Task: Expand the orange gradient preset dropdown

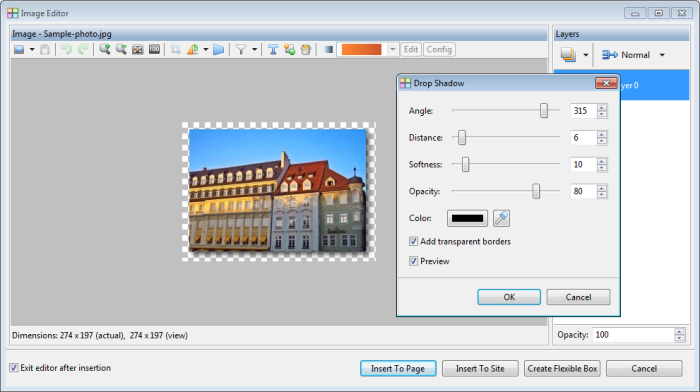Action: [x=392, y=50]
